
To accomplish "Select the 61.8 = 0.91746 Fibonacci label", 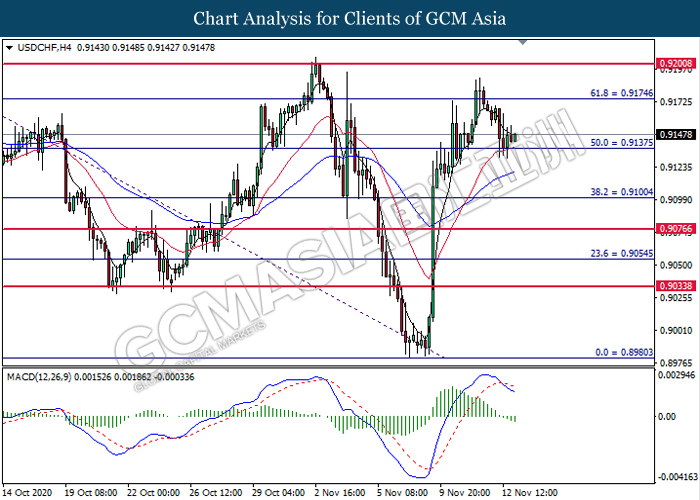I will (x=621, y=93).
